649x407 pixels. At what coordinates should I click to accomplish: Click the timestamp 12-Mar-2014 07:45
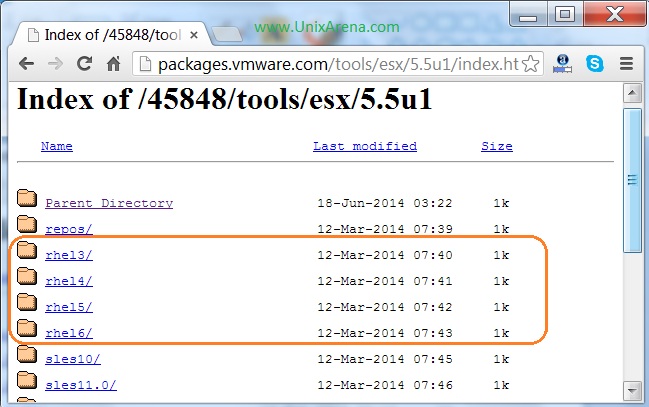click(385, 359)
